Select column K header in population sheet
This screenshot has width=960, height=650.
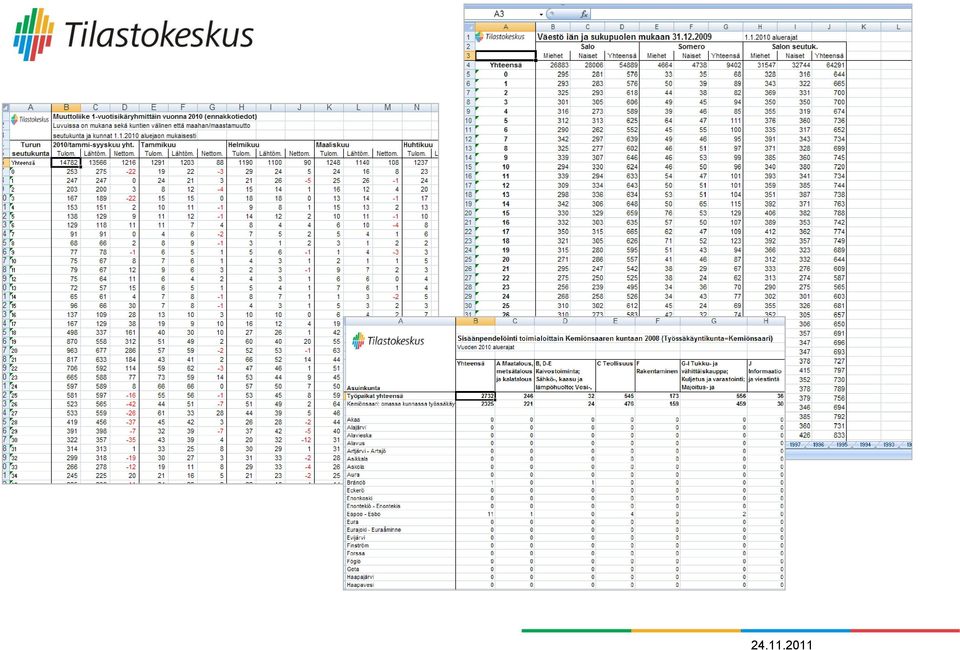click(x=864, y=27)
